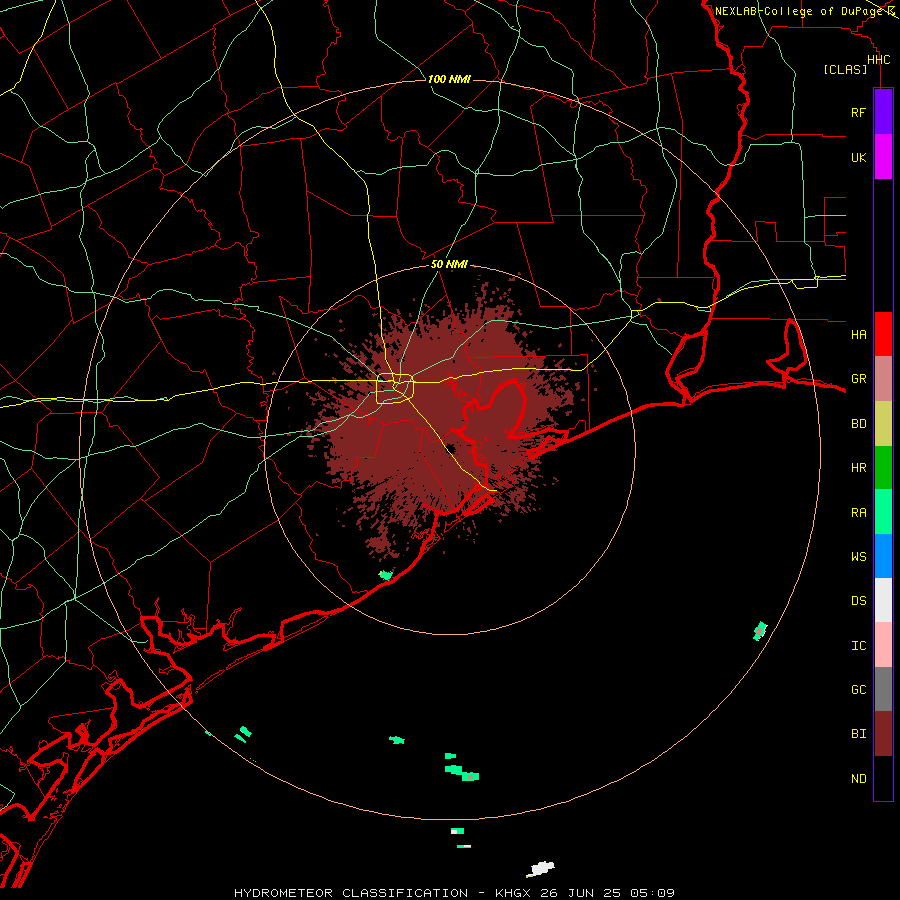The height and width of the screenshot is (900, 900).
Task: Click the UK magenta legend swatch
Action: pyautogui.click(x=883, y=157)
